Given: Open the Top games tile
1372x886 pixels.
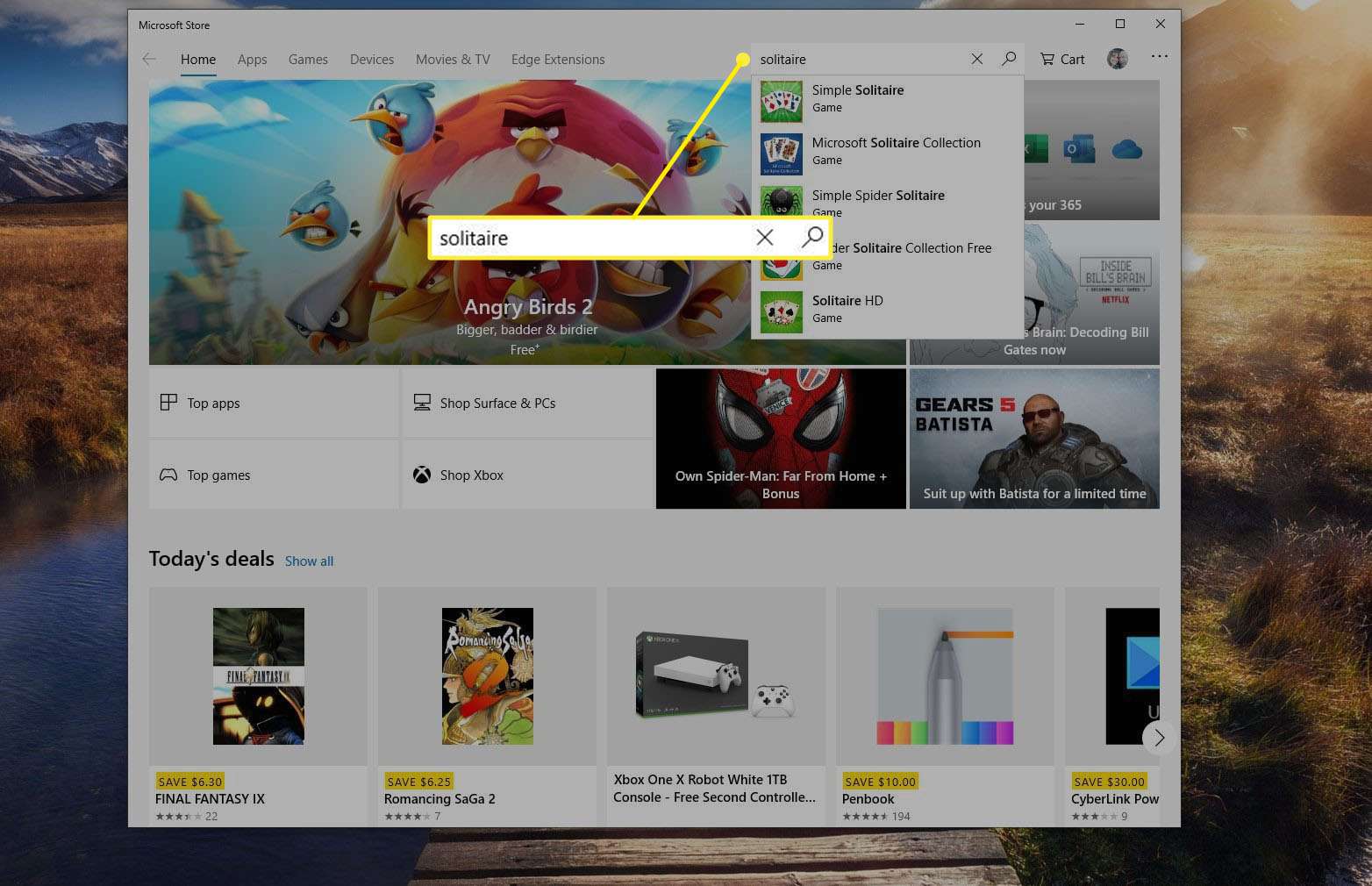Looking at the screenshot, I should [x=274, y=475].
